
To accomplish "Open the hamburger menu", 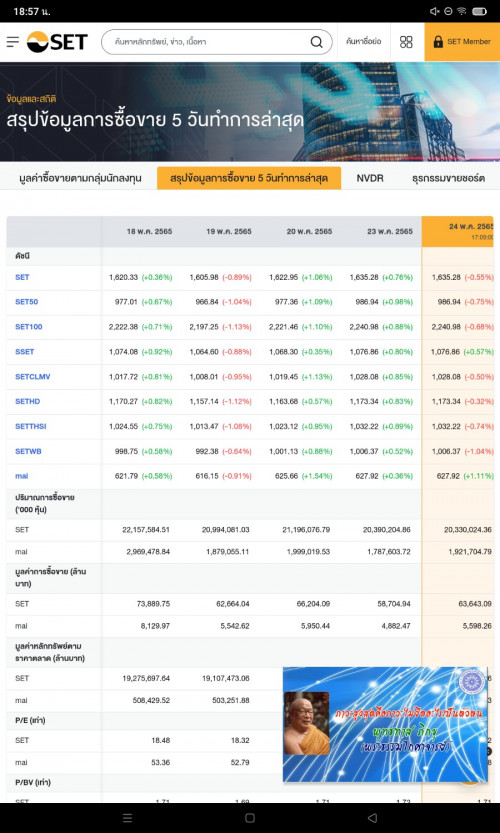I will tap(13, 41).
